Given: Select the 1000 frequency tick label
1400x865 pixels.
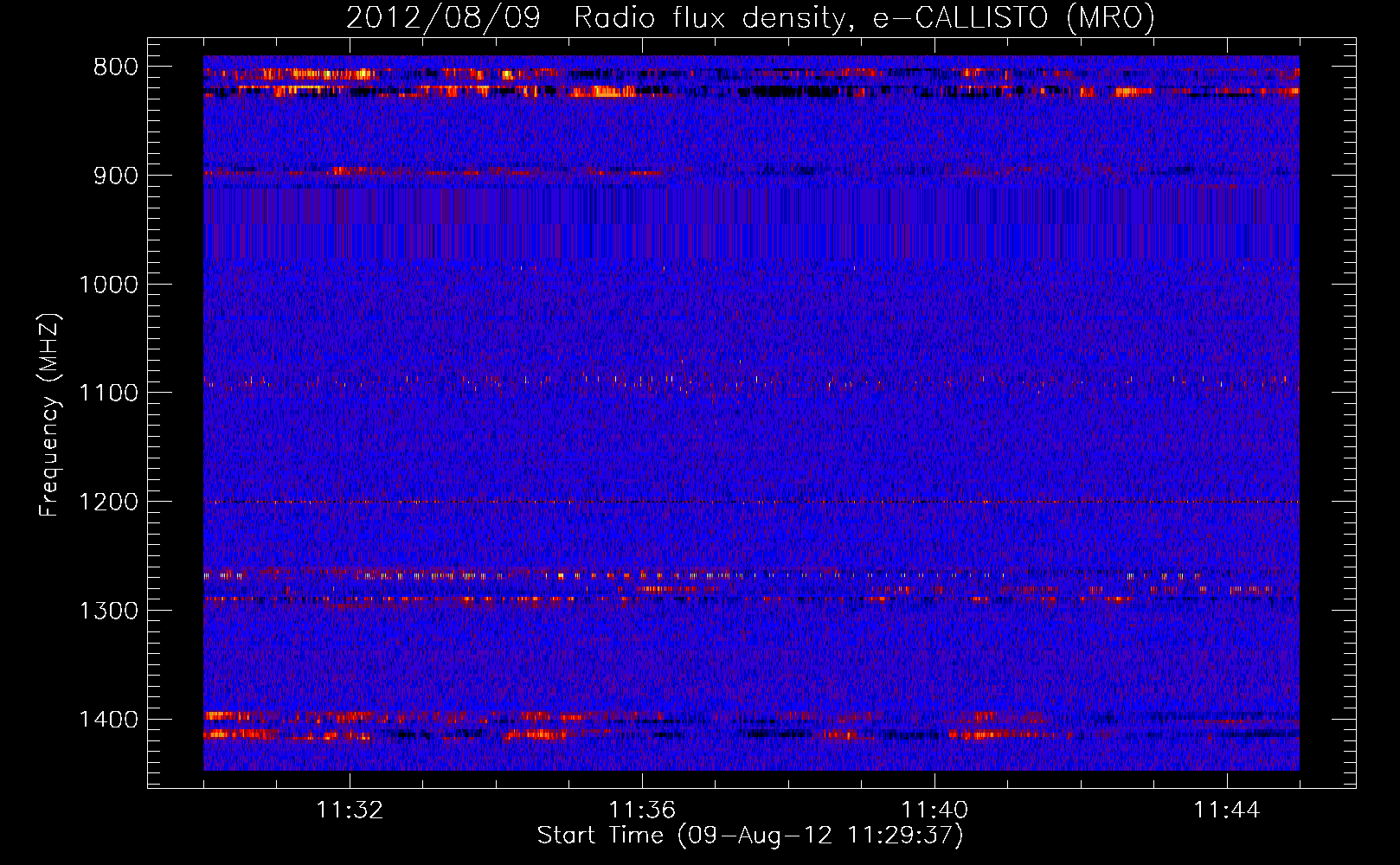Looking at the screenshot, I should (x=109, y=285).
